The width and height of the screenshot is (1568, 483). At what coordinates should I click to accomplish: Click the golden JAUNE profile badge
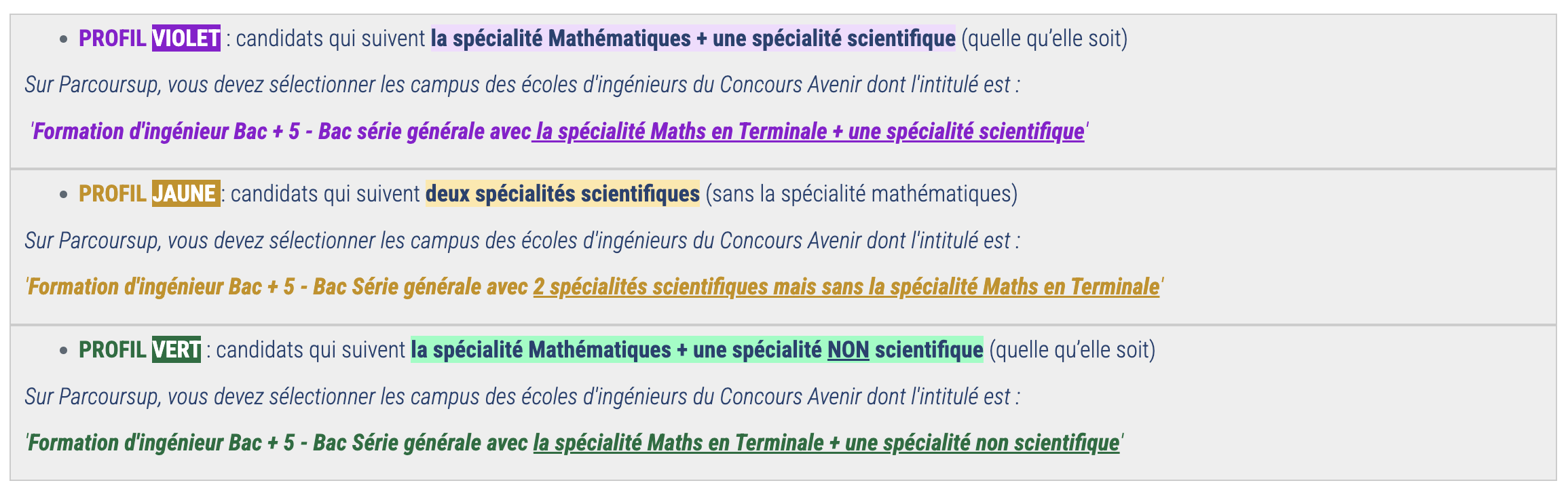(x=185, y=194)
